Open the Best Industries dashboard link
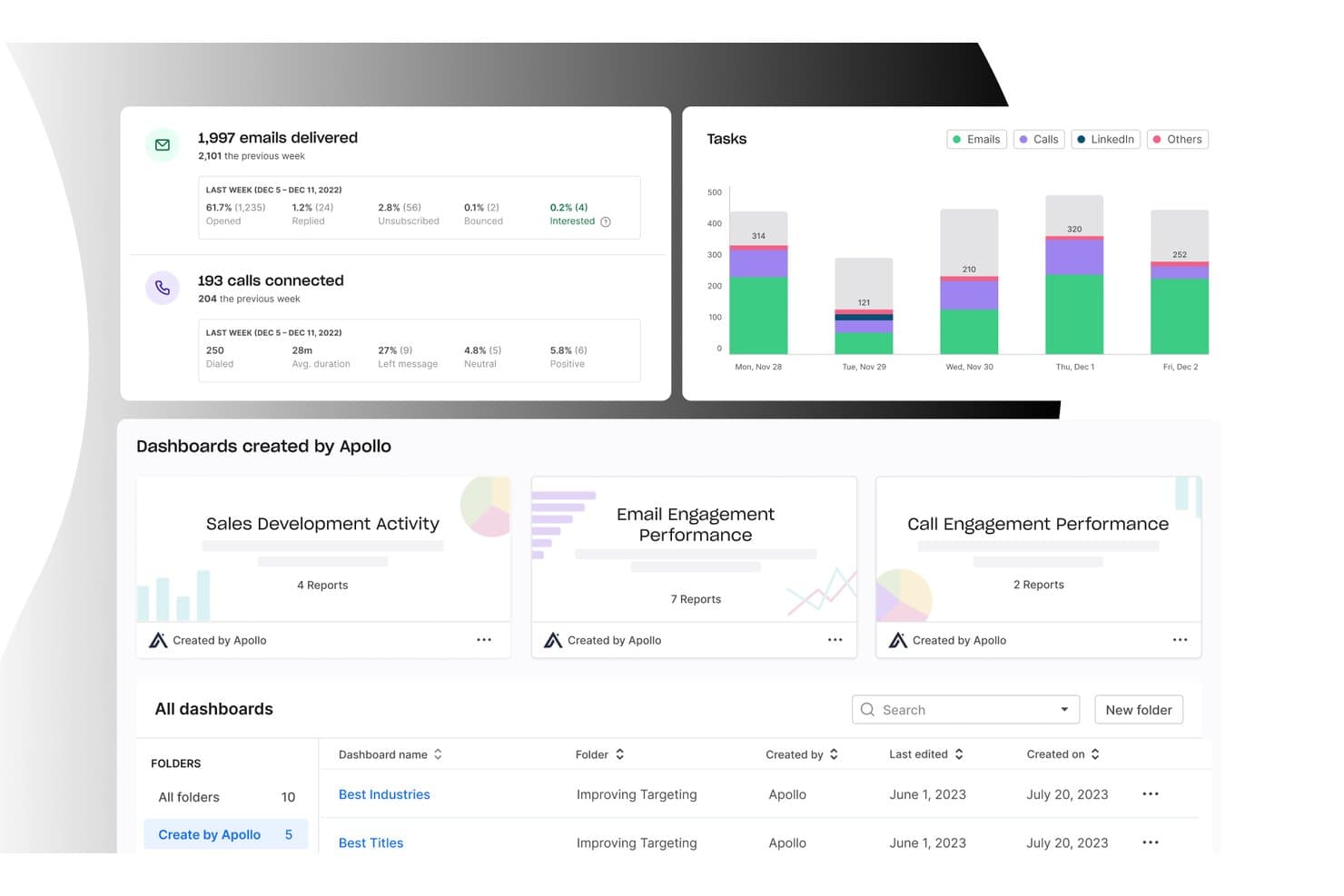The height and width of the screenshot is (896, 1344). (x=384, y=794)
